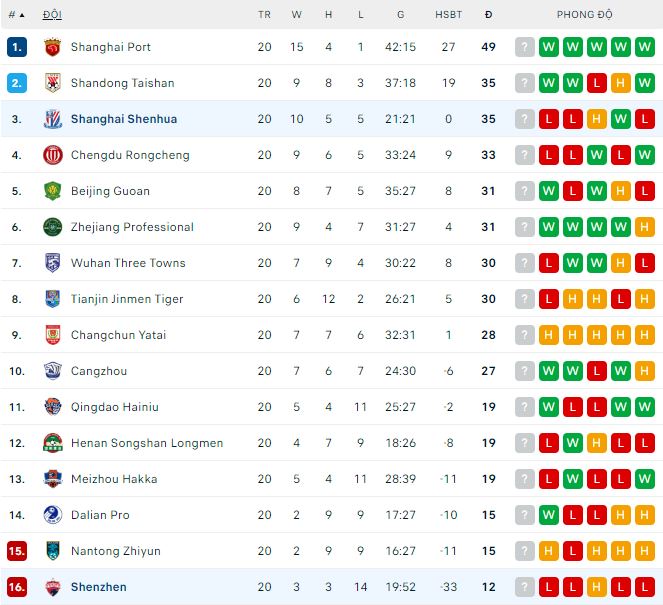The image size is (663, 605).
Task: Click the Zhejiang Professional team badge
Action: pos(53,227)
